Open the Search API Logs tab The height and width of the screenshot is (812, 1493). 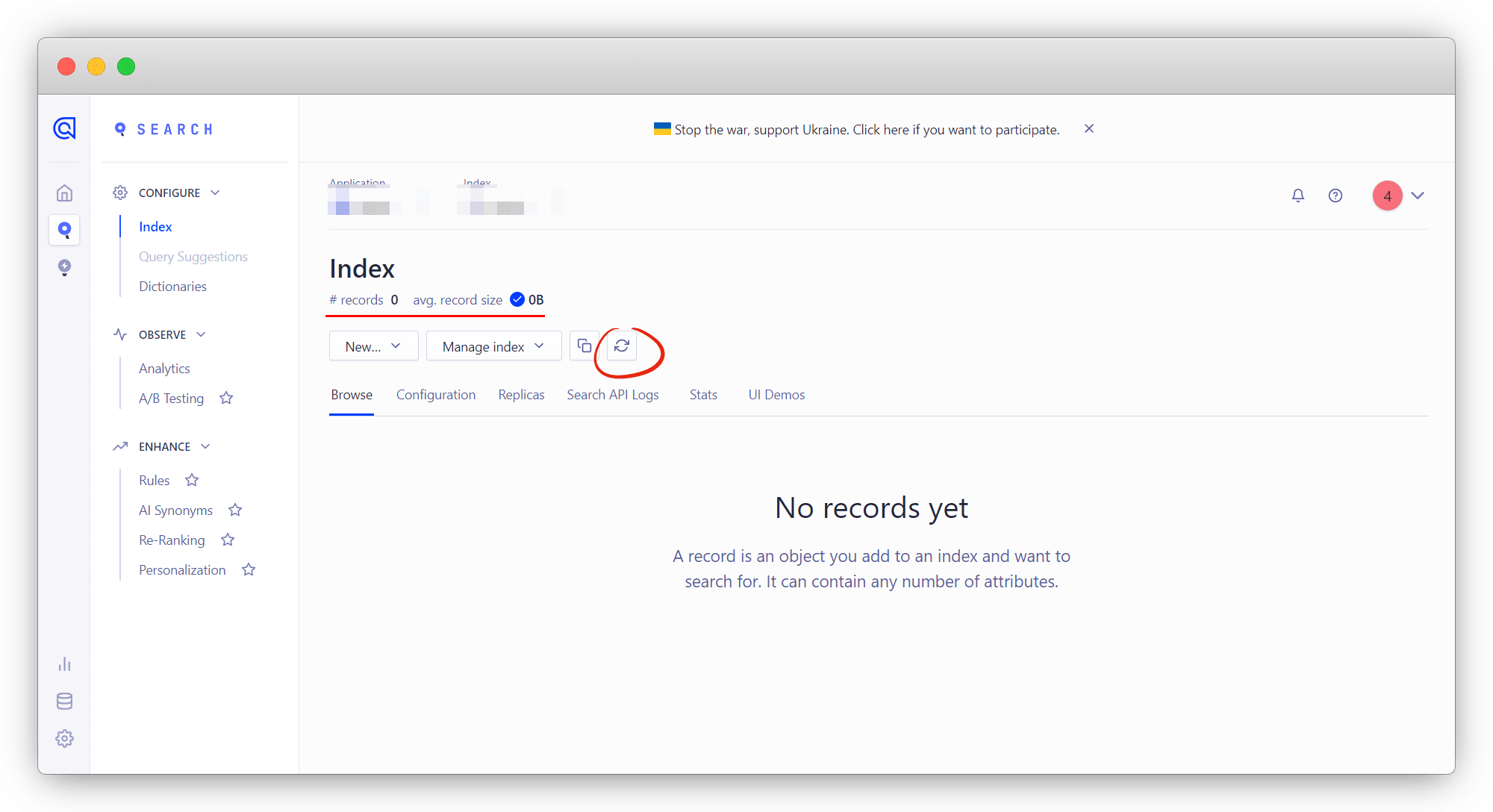[612, 395]
